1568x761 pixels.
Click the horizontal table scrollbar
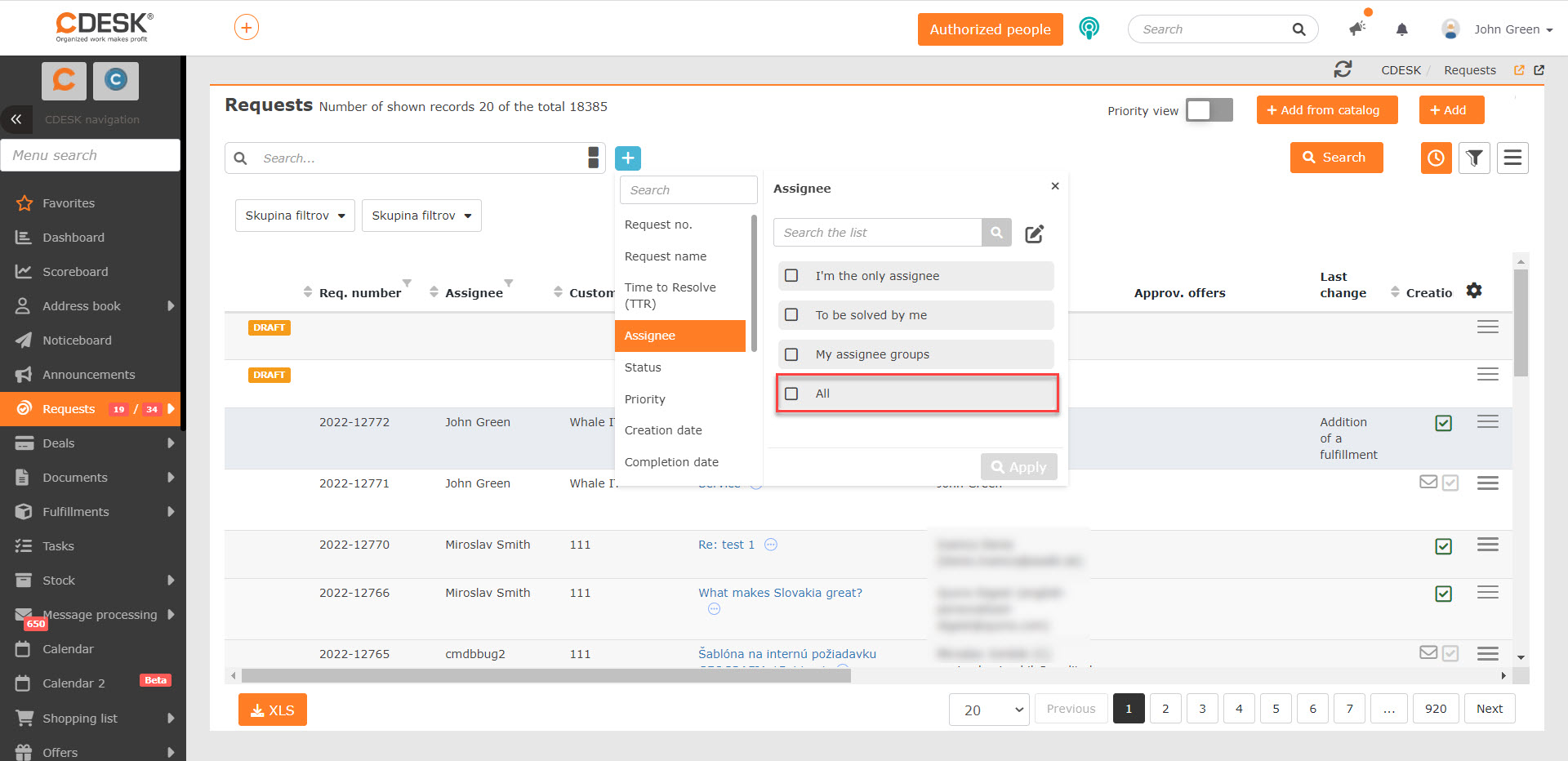click(546, 675)
